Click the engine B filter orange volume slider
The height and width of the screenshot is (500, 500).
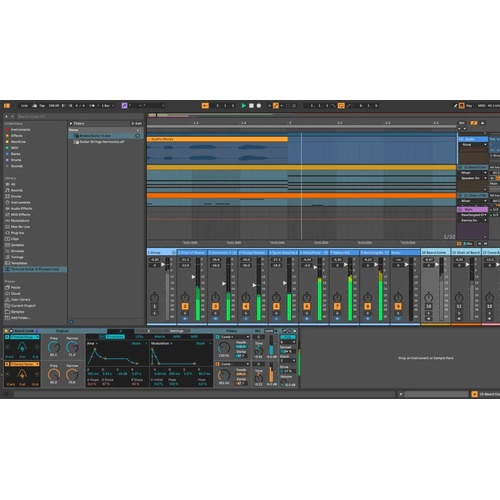pyautogui.click(x=271, y=372)
